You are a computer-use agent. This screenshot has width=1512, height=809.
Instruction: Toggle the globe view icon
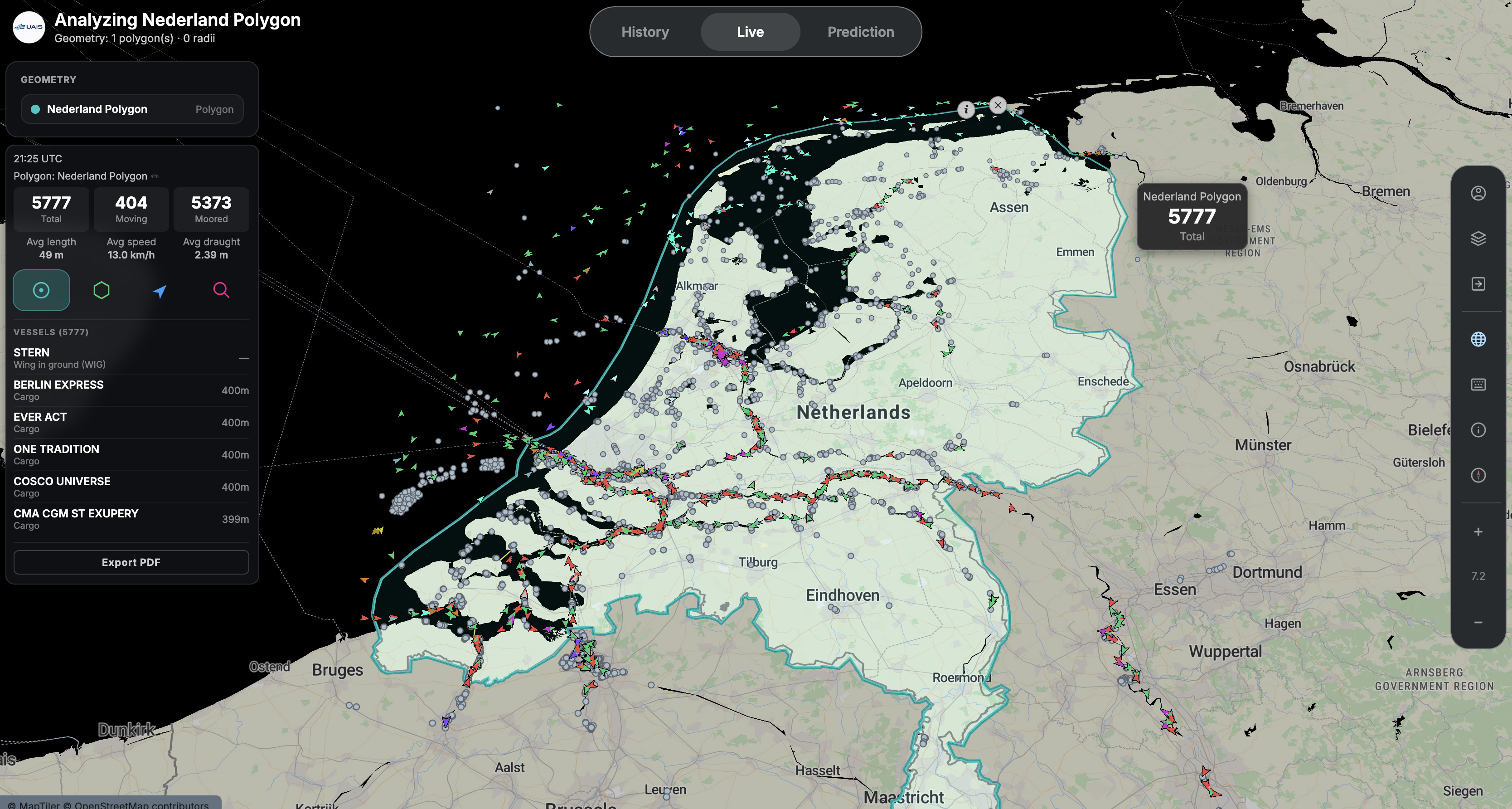pyautogui.click(x=1478, y=339)
